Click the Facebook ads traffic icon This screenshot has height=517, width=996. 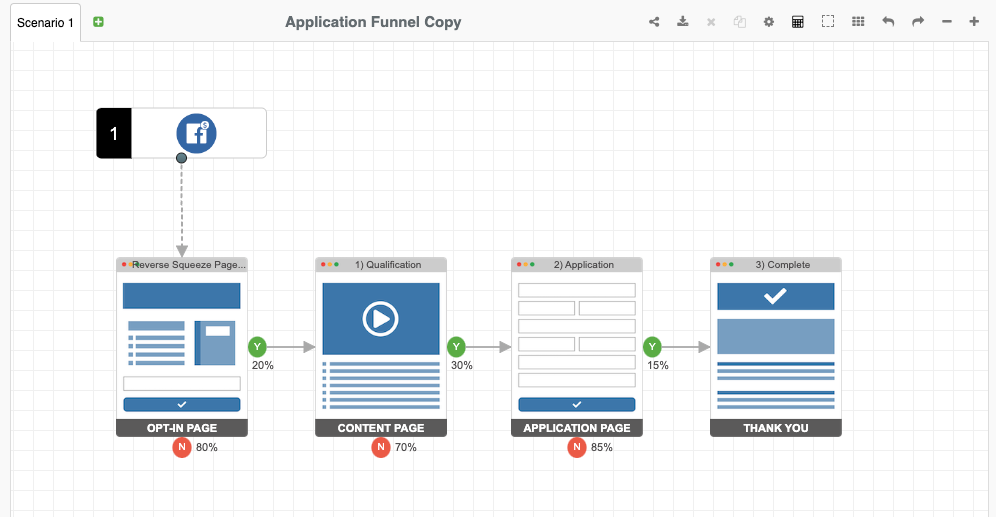[x=196, y=133]
